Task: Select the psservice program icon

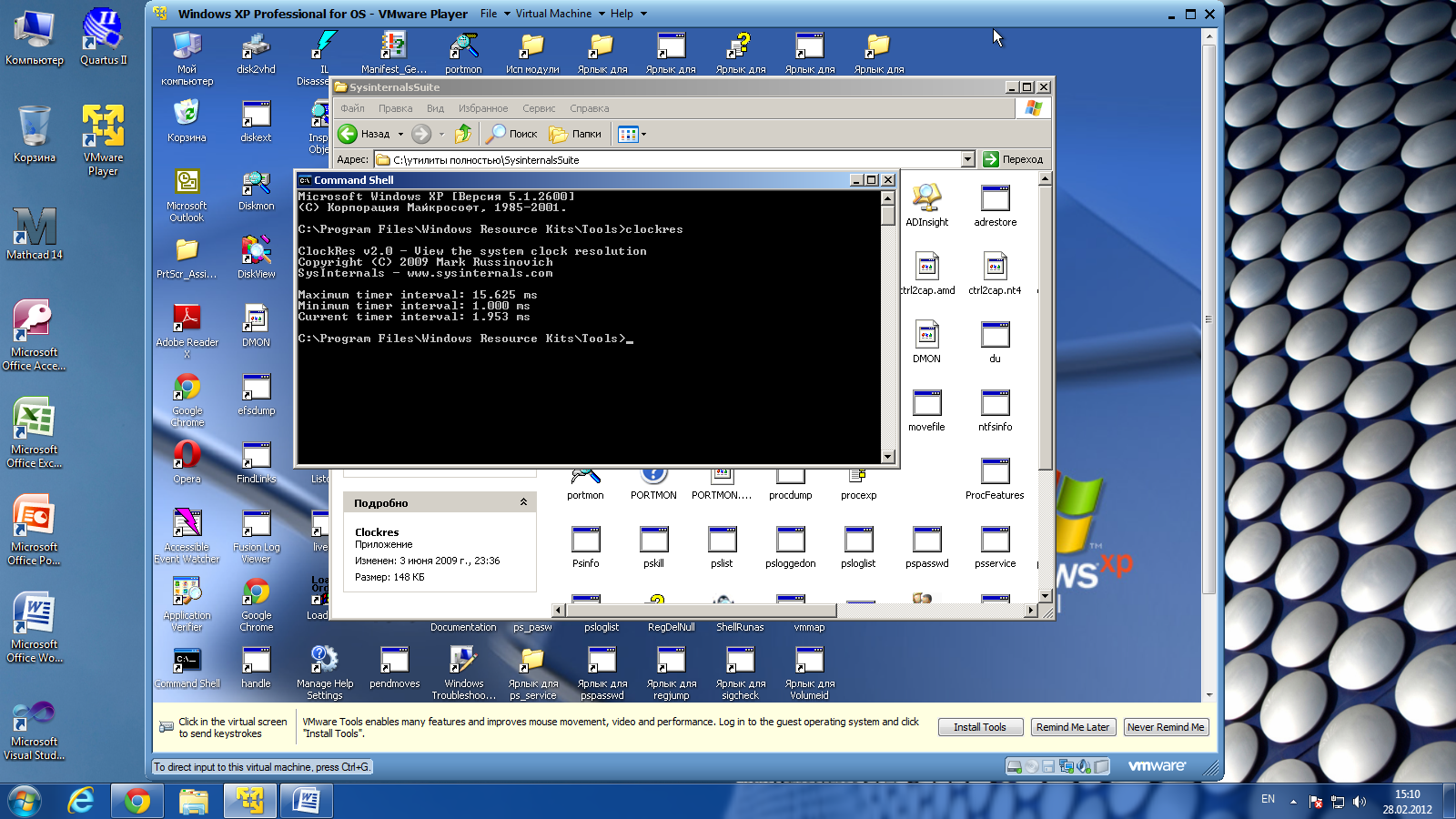Action: point(995,545)
